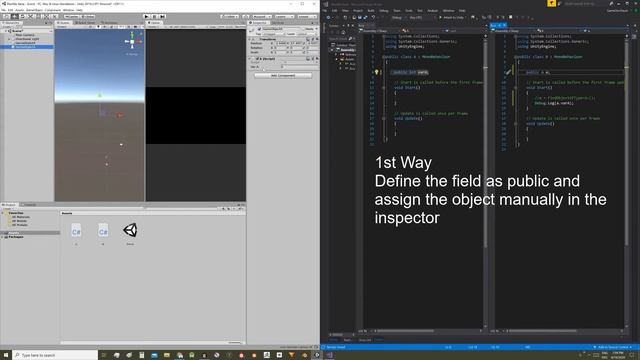Toggle Pivot/Center handle position in Unity

pos(72,16)
